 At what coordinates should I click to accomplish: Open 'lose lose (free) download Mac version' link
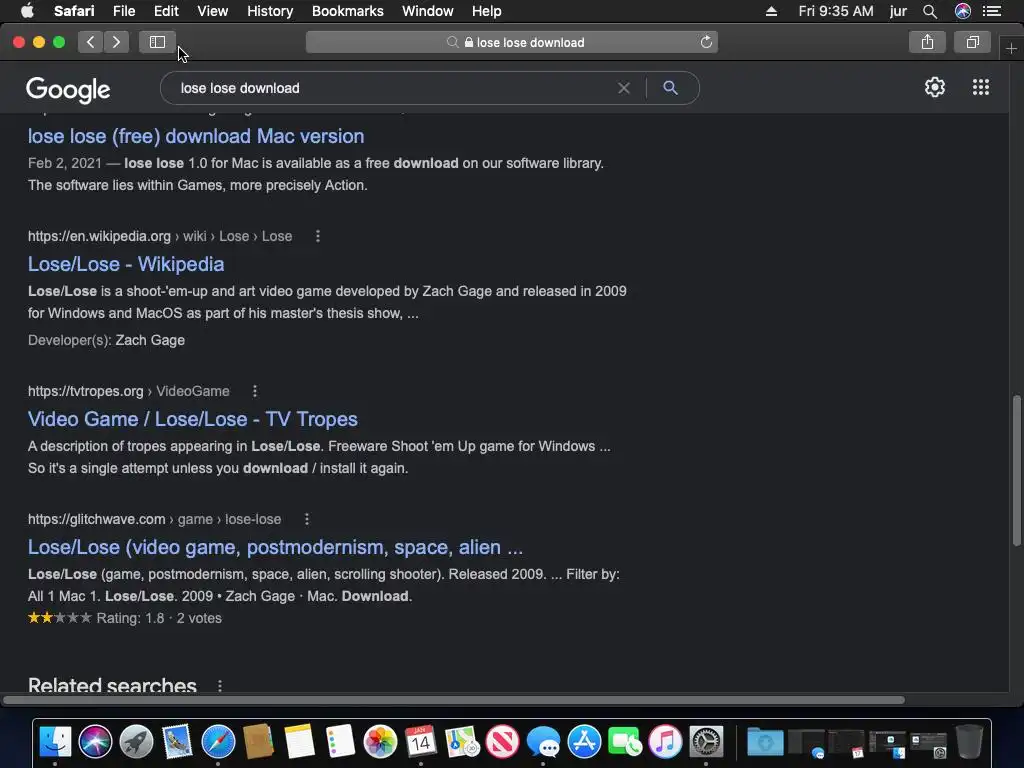(x=196, y=136)
